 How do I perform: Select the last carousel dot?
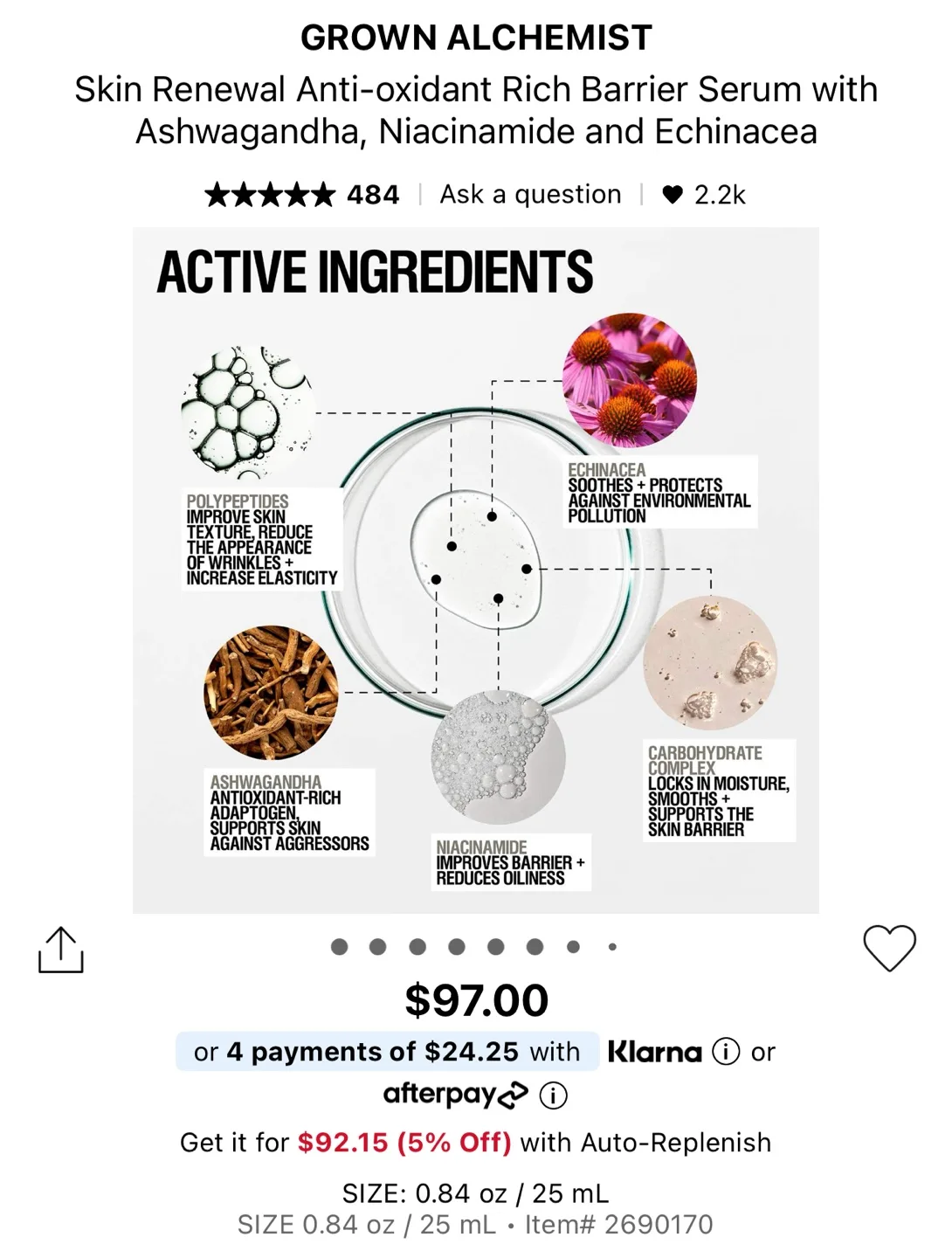[x=611, y=945]
